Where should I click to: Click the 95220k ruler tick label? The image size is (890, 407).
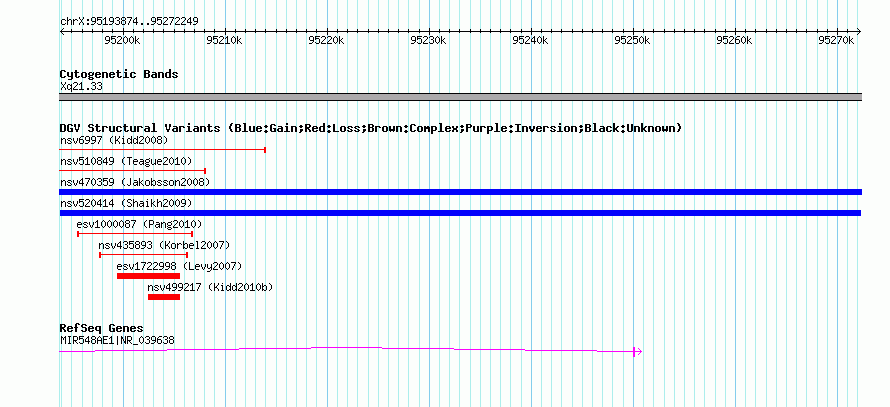pos(327,40)
